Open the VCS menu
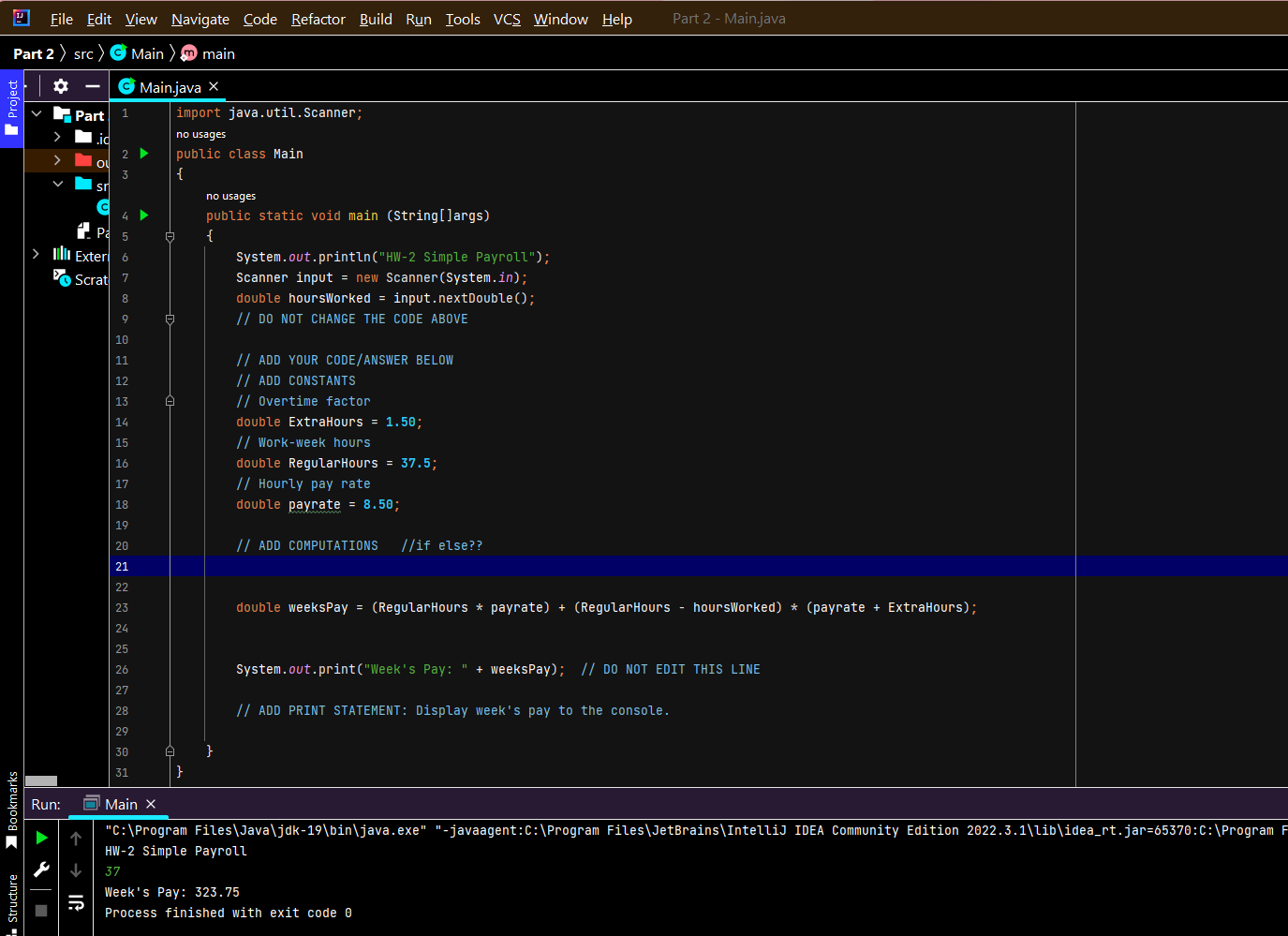Image resolution: width=1288 pixels, height=936 pixels. (x=507, y=19)
